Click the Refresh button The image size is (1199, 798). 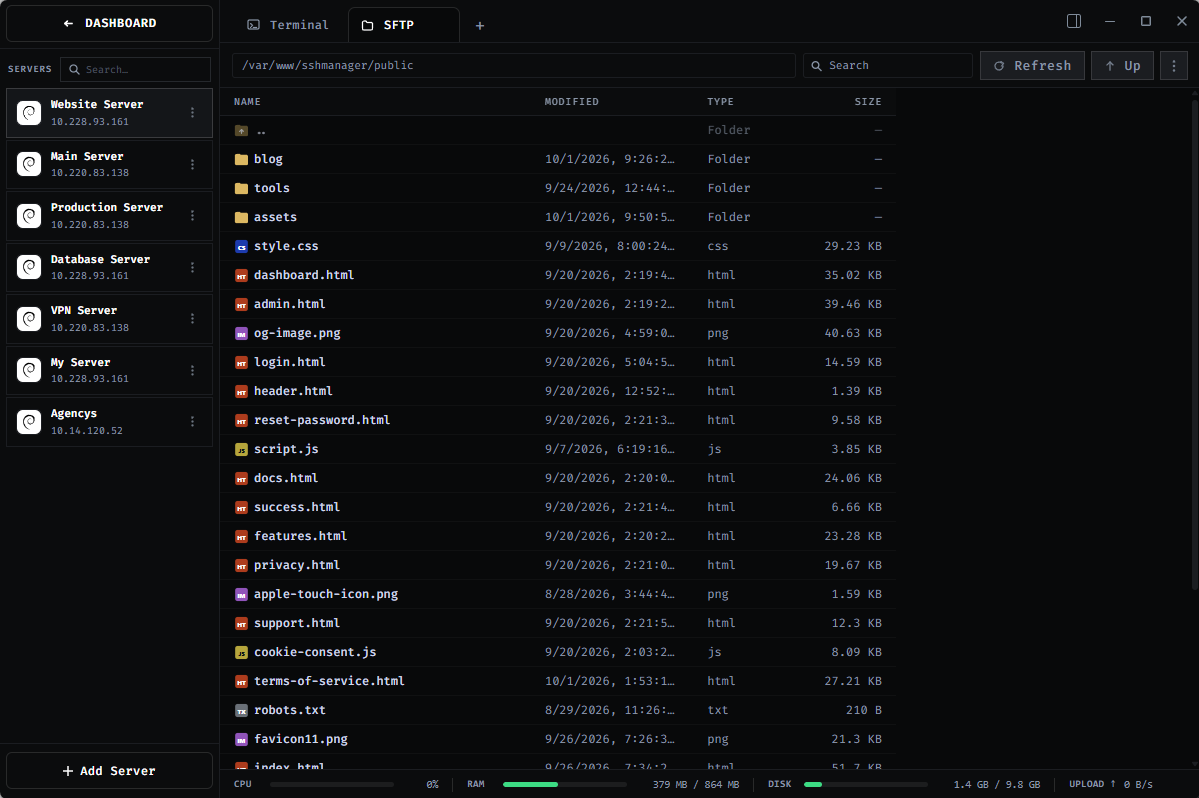tap(1032, 66)
